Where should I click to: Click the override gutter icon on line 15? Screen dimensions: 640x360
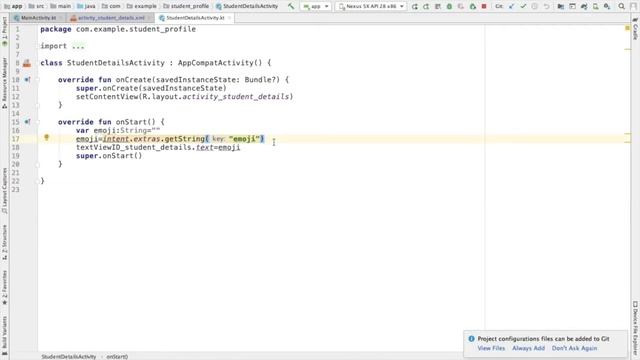coord(27,122)
